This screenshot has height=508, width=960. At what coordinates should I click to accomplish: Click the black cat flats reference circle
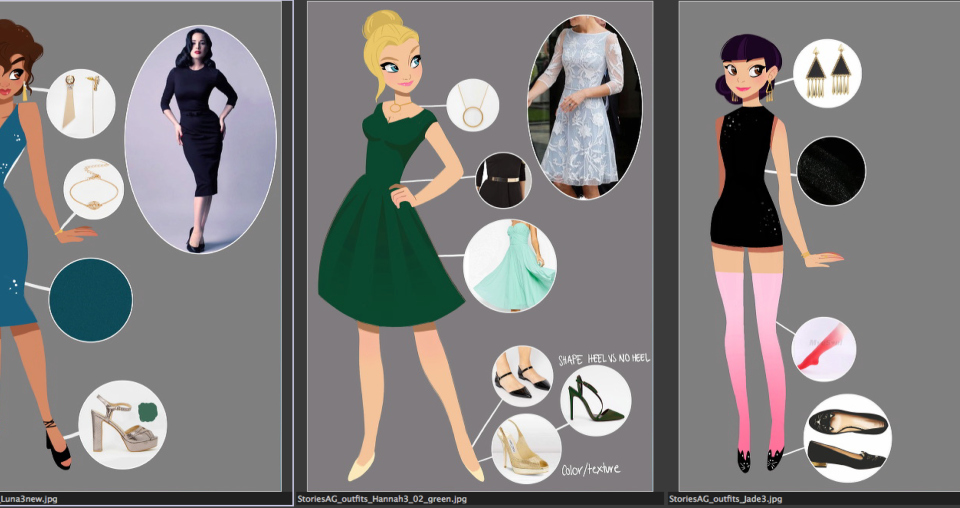(x=847, y=438)
